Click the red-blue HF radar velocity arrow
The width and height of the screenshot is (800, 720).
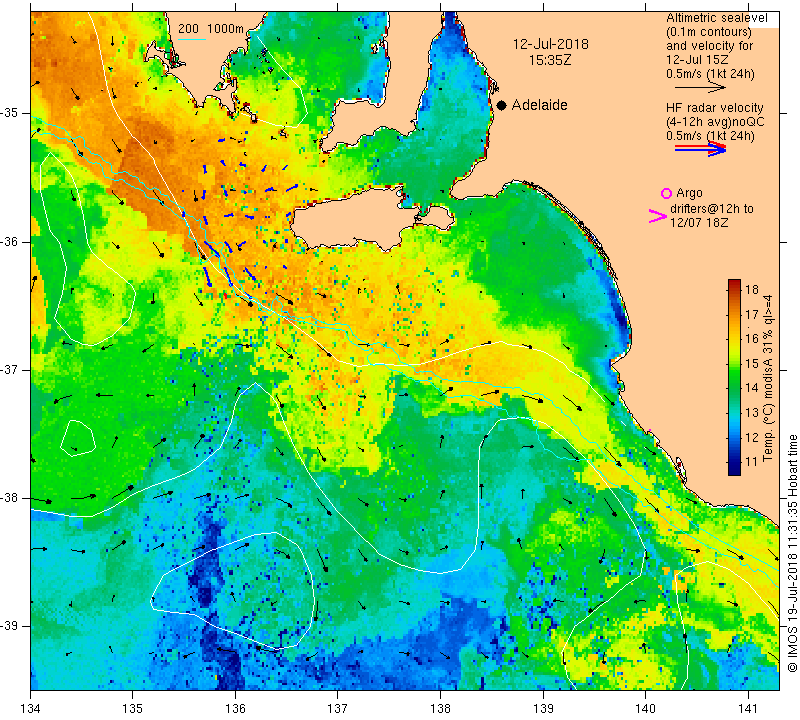(x=700, y=149)
